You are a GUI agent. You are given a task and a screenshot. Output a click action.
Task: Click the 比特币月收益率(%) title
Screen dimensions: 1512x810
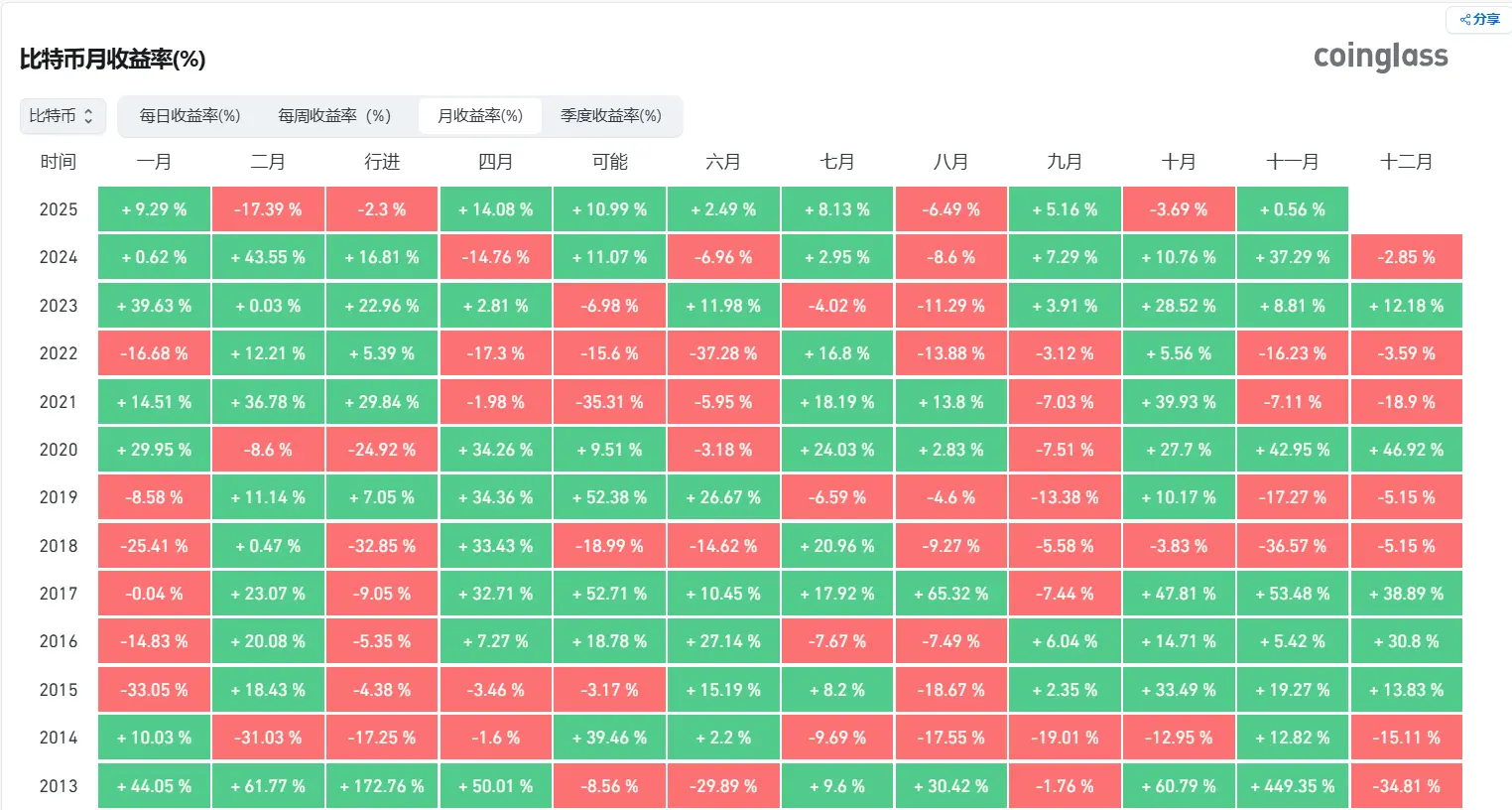112,60
